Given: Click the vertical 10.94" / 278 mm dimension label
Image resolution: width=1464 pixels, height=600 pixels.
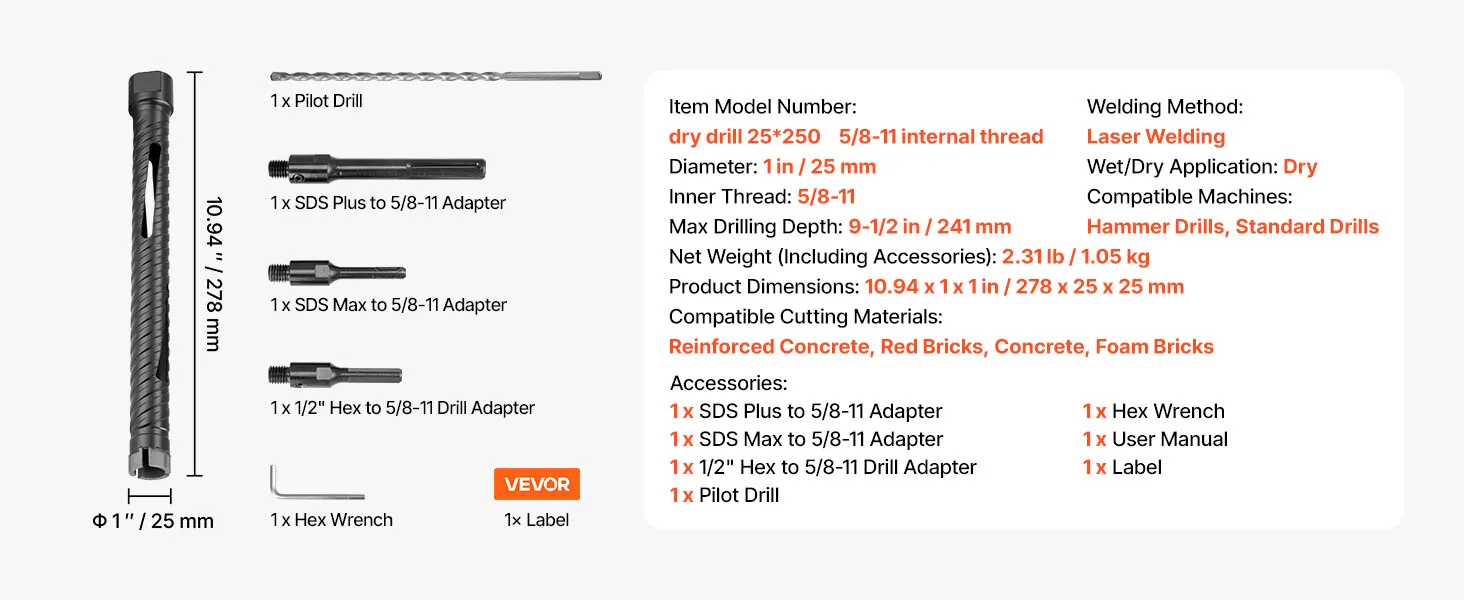Looking at the screenshot, I should point(212,274).
